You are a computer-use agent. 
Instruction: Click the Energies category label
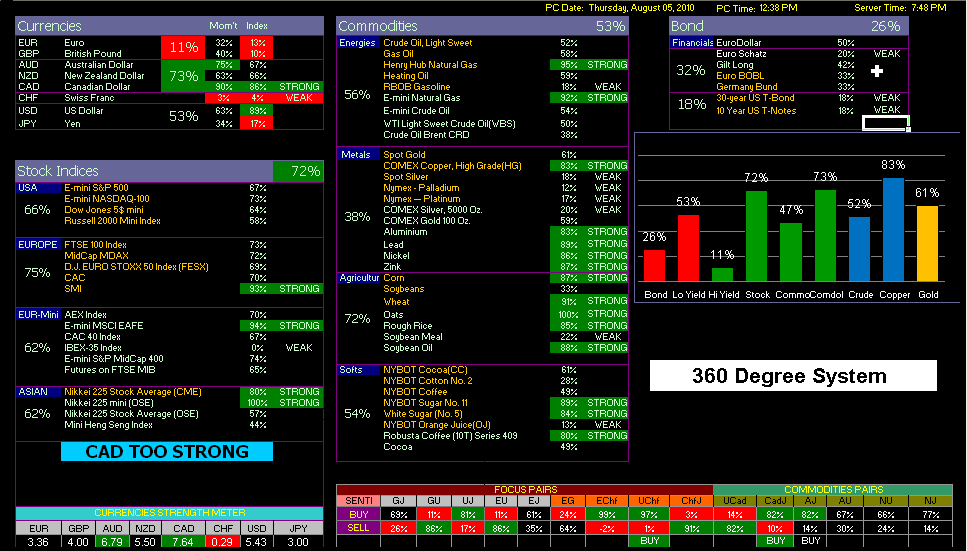(x=357, y=43)
